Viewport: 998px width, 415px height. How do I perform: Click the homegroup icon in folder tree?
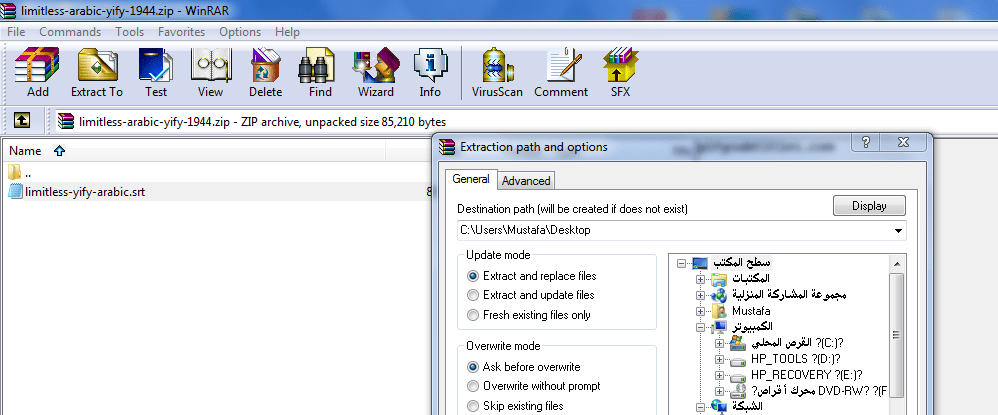[719, 295]
